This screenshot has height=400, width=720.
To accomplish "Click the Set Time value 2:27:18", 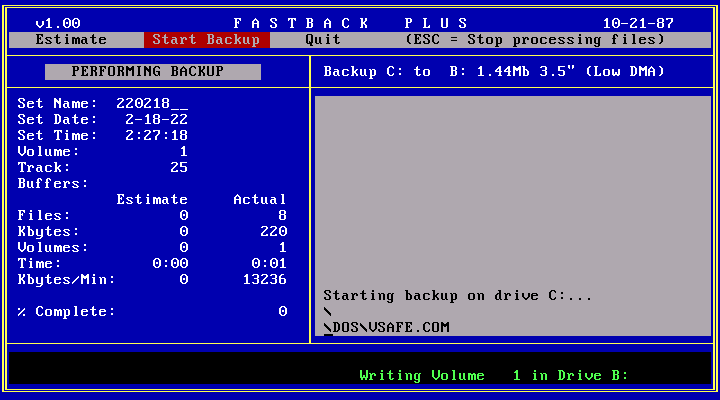I will click(x=156, y=135).
